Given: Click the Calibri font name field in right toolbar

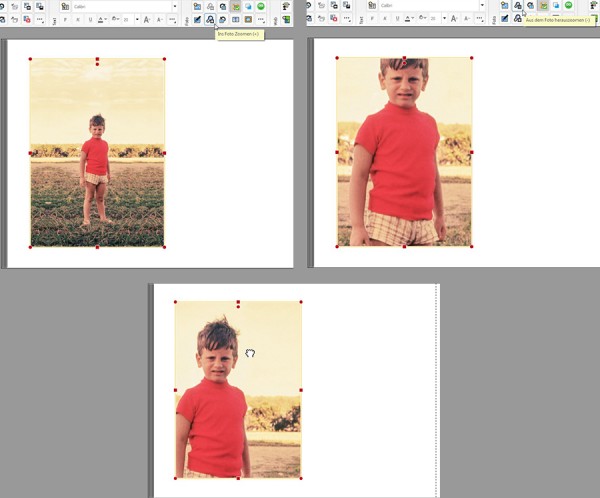Looking at the screenshot, I should click(429, 5).
